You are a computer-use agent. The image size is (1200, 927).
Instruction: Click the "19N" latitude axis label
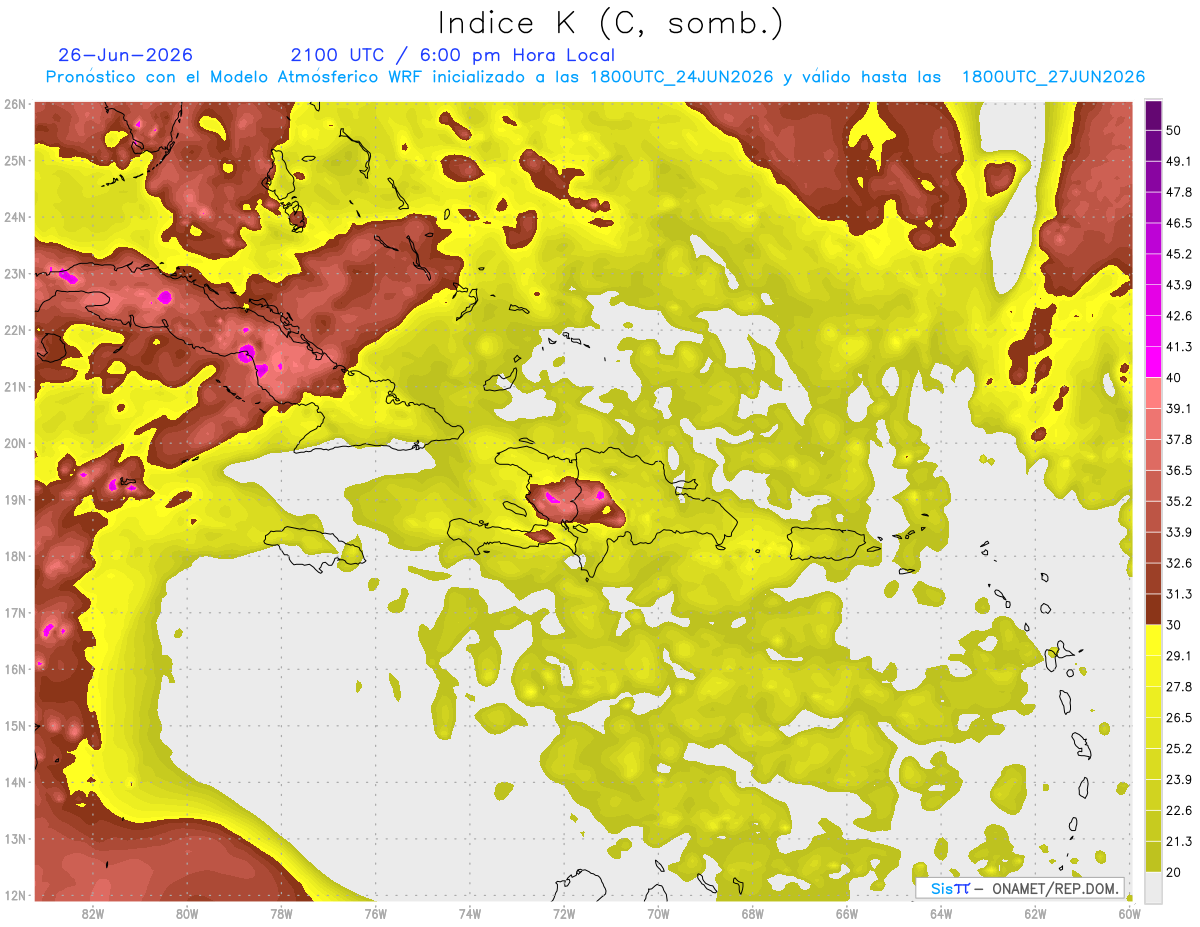click(15, 500)
